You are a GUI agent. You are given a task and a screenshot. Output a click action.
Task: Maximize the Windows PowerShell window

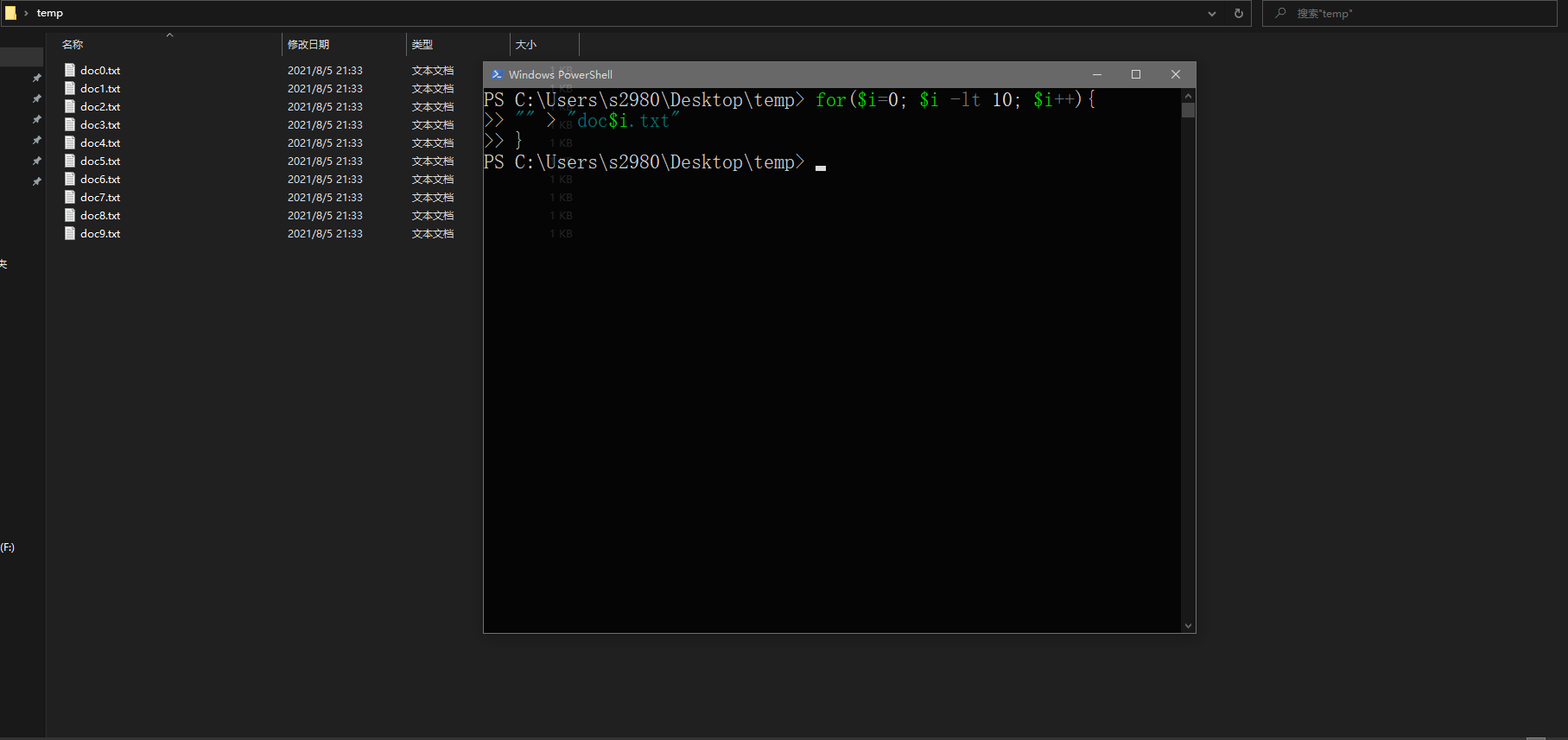1136,74
